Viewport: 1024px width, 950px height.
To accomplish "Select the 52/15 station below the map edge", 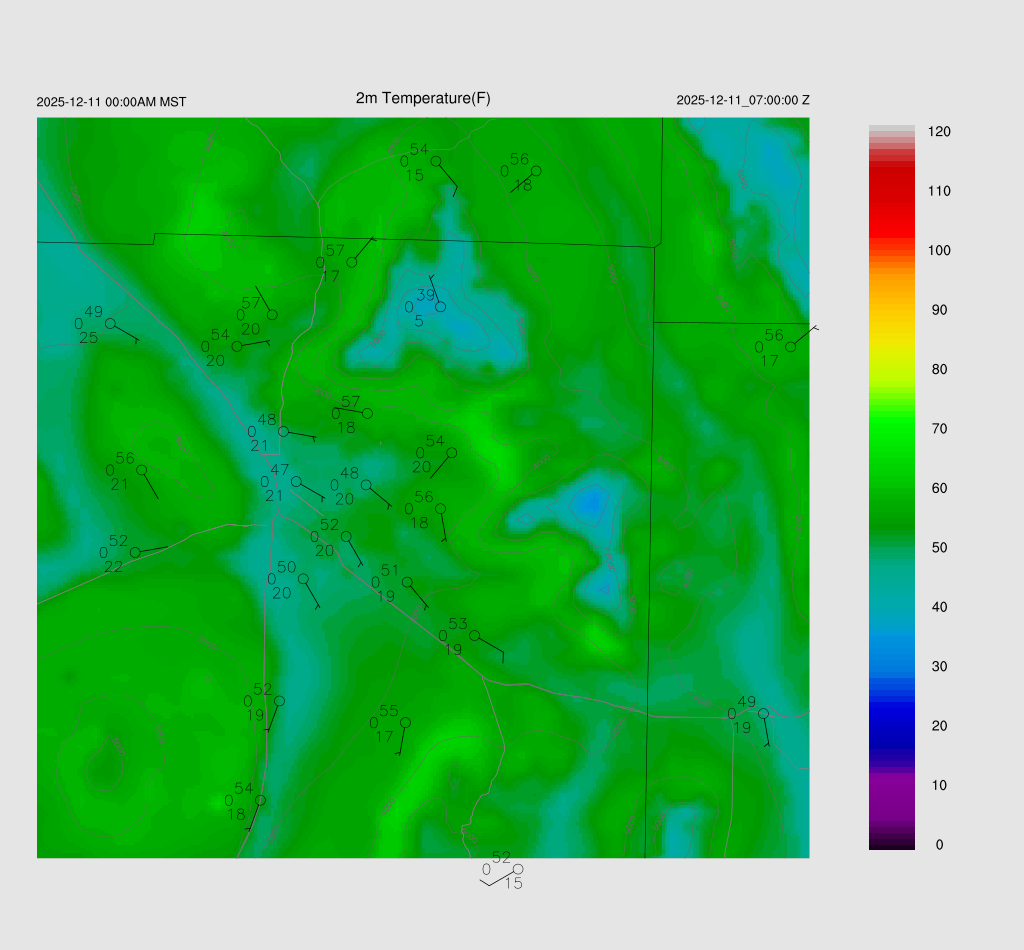I will point(518,869).
